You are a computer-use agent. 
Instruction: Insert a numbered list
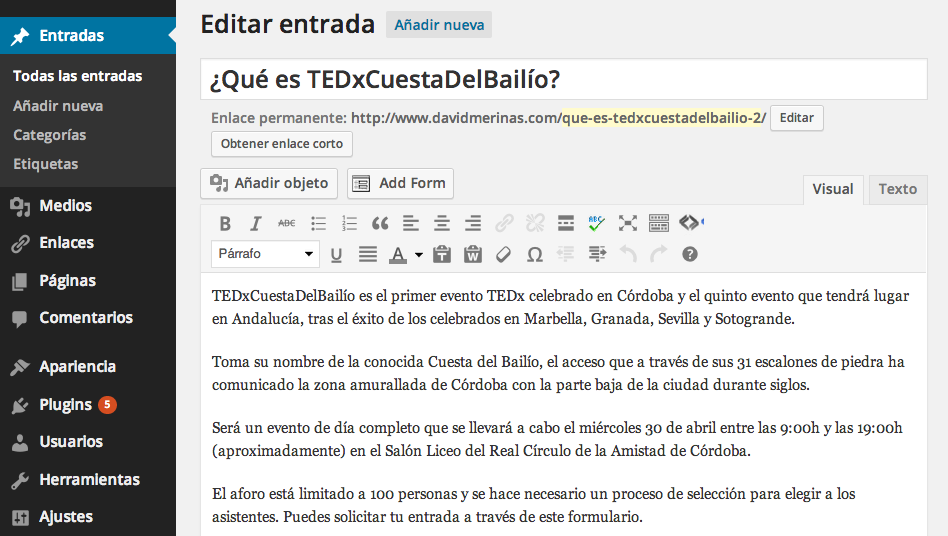[349, 224]
